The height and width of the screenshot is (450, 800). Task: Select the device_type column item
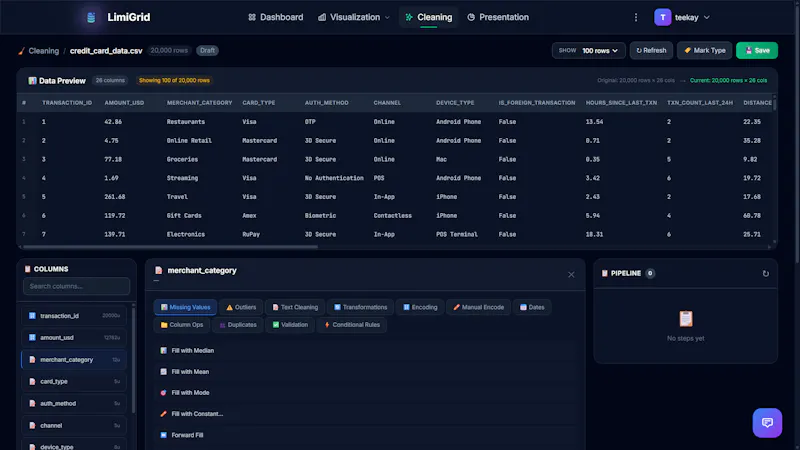point(74,445)
